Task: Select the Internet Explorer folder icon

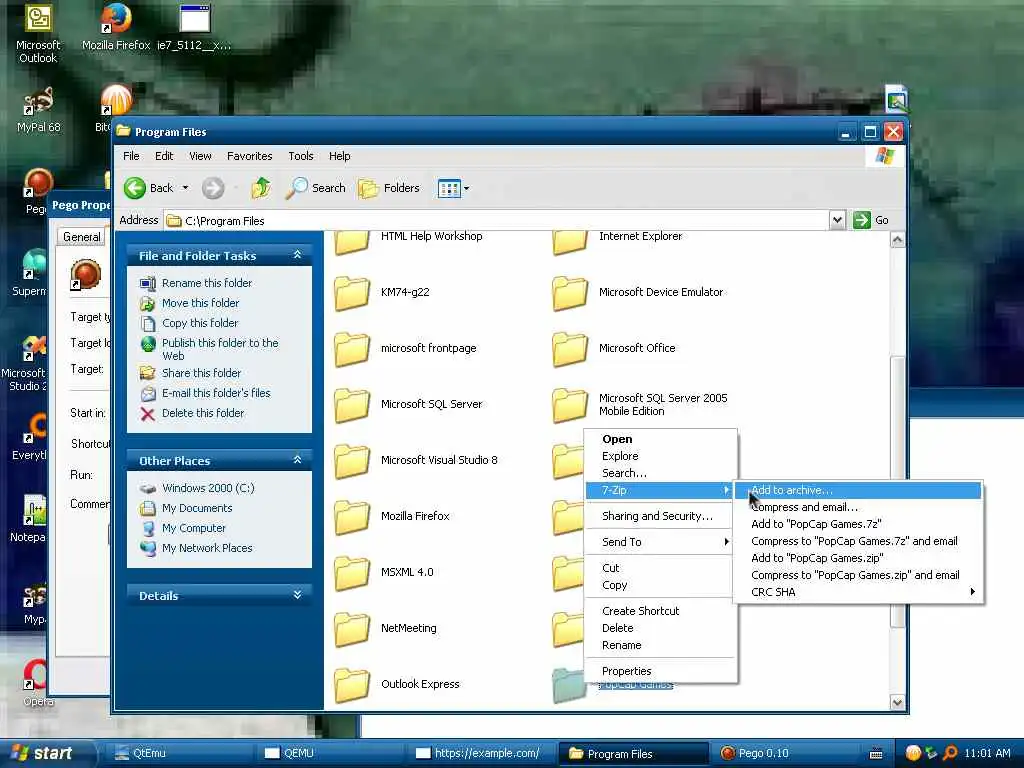Action: [x=569, y=243]
